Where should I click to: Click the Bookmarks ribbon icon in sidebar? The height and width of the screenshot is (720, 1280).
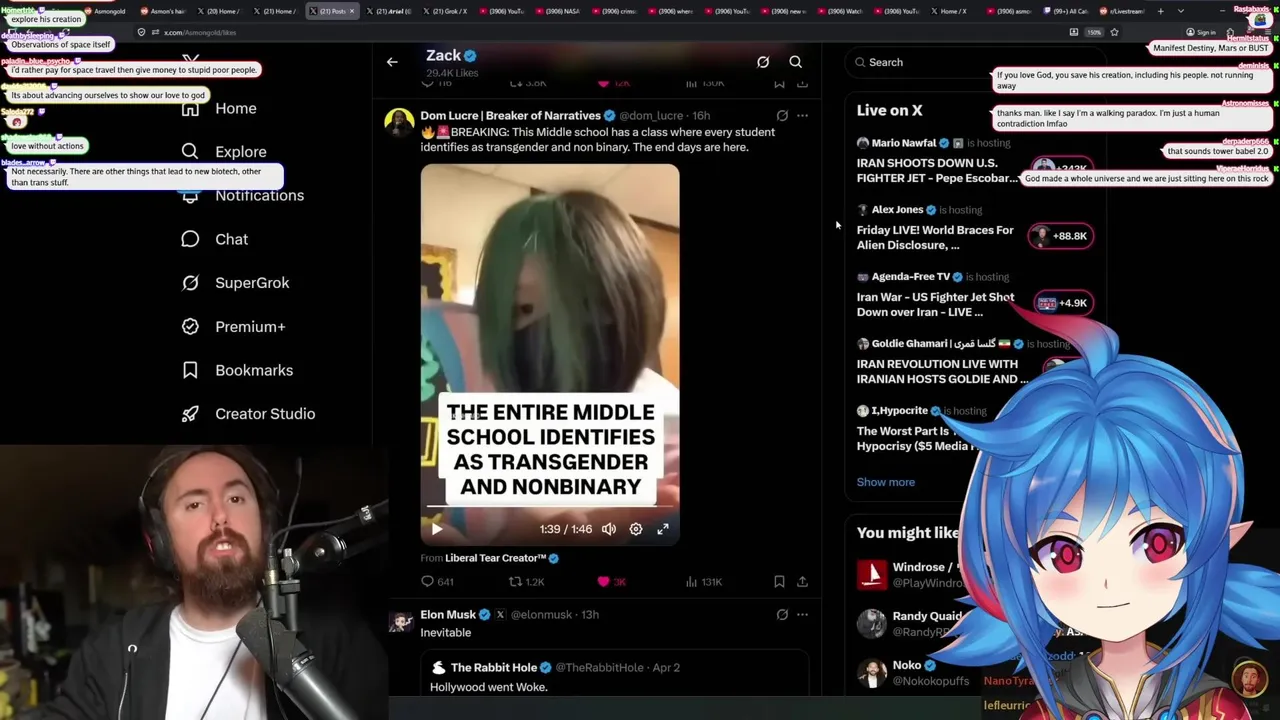[190, 370]
